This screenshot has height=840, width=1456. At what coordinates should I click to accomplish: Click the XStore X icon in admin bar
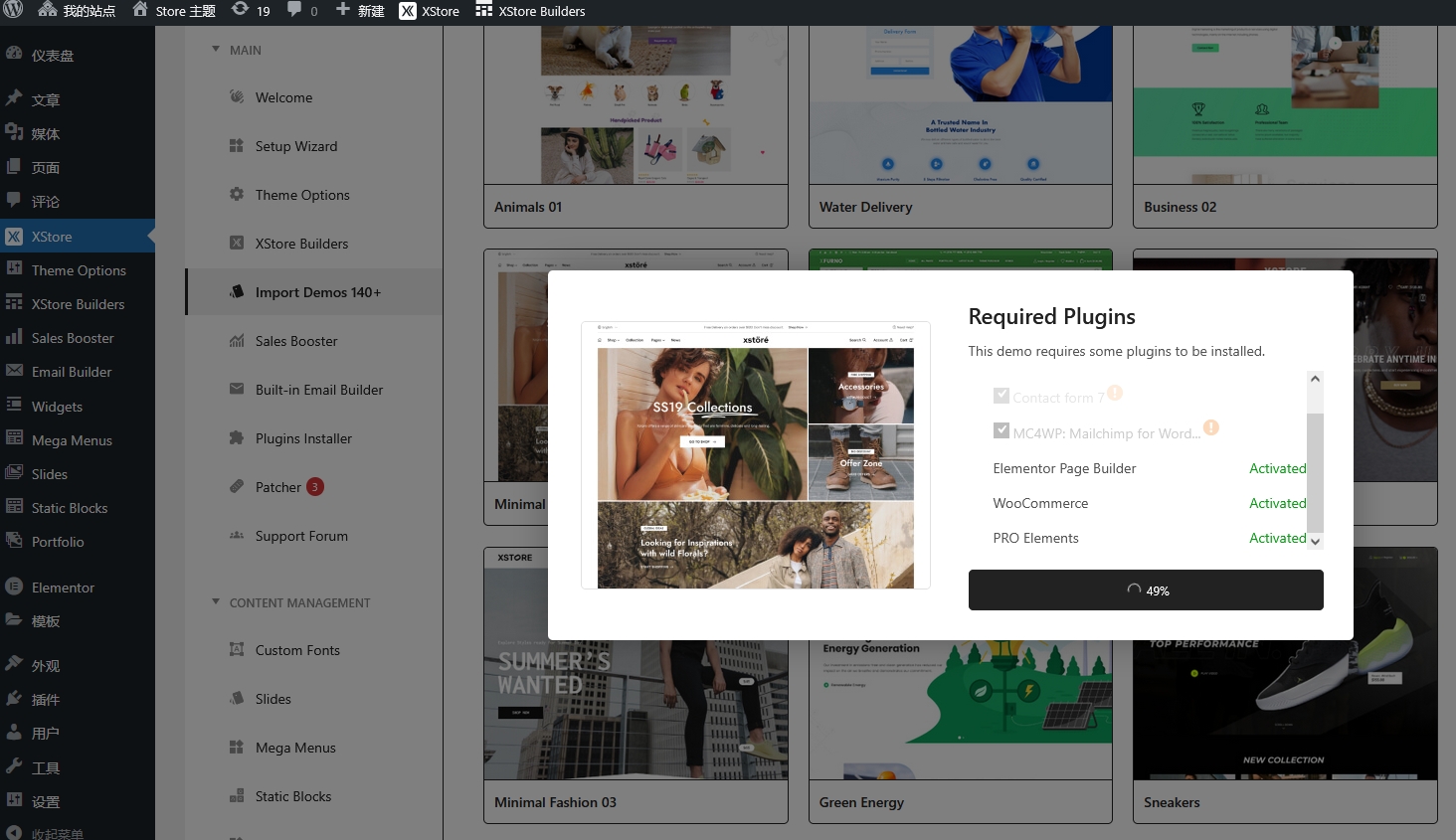click(408, 11)
